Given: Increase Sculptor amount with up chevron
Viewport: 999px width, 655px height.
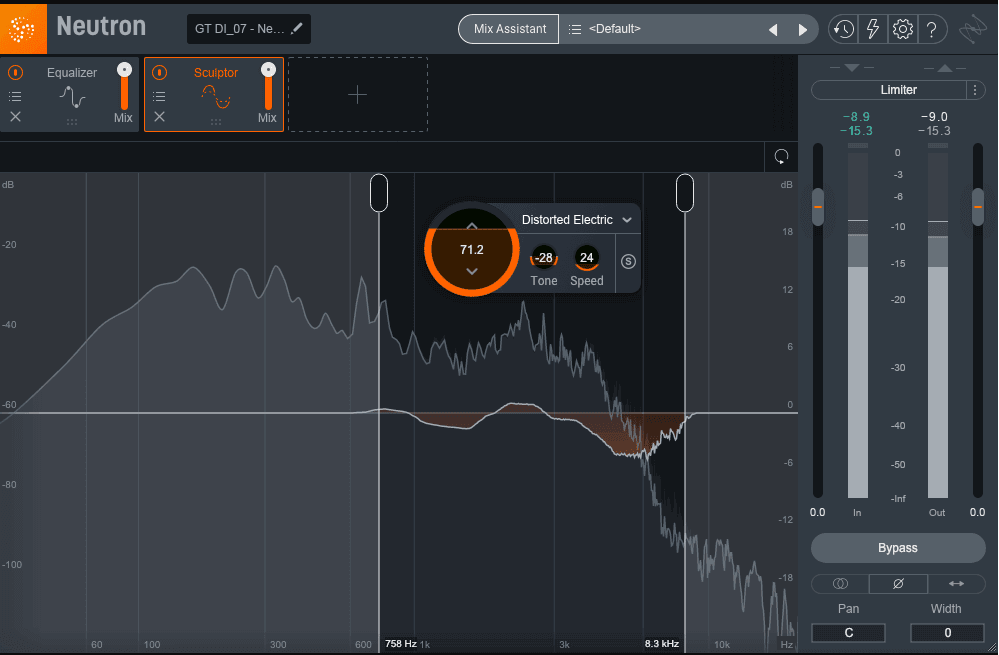Looking at the screenshot, I should click(472, 226).
